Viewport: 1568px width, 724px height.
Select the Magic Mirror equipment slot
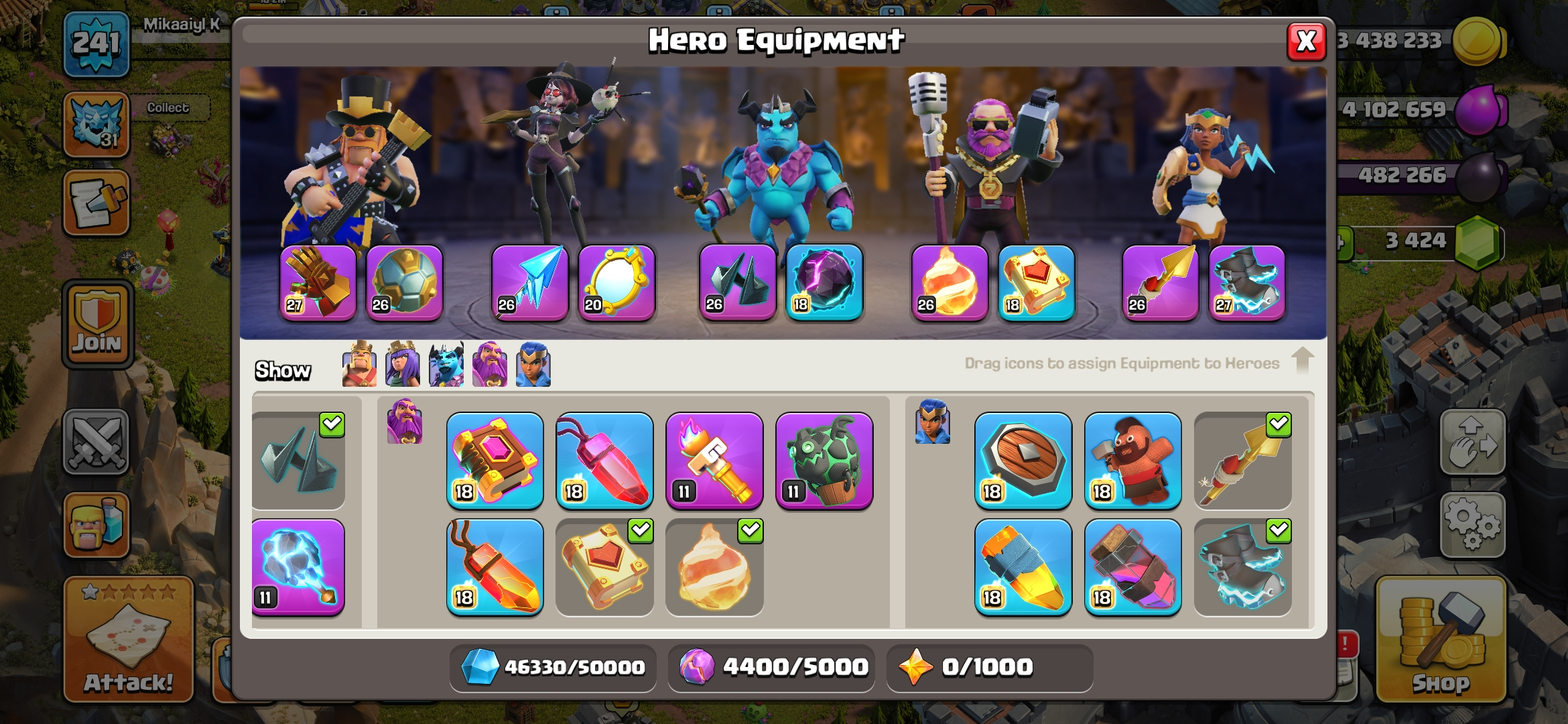point(616,283)
